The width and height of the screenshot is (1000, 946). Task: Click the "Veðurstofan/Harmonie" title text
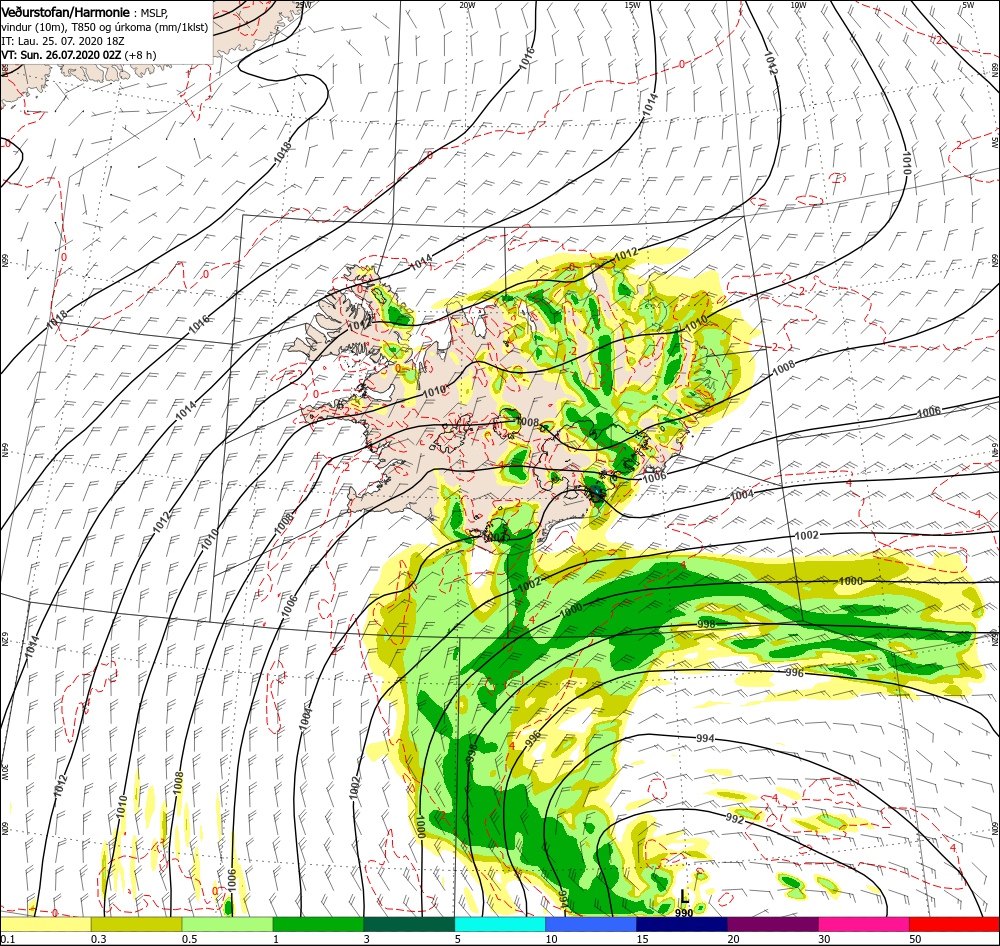pyautogui.click(x=65, y=12)
